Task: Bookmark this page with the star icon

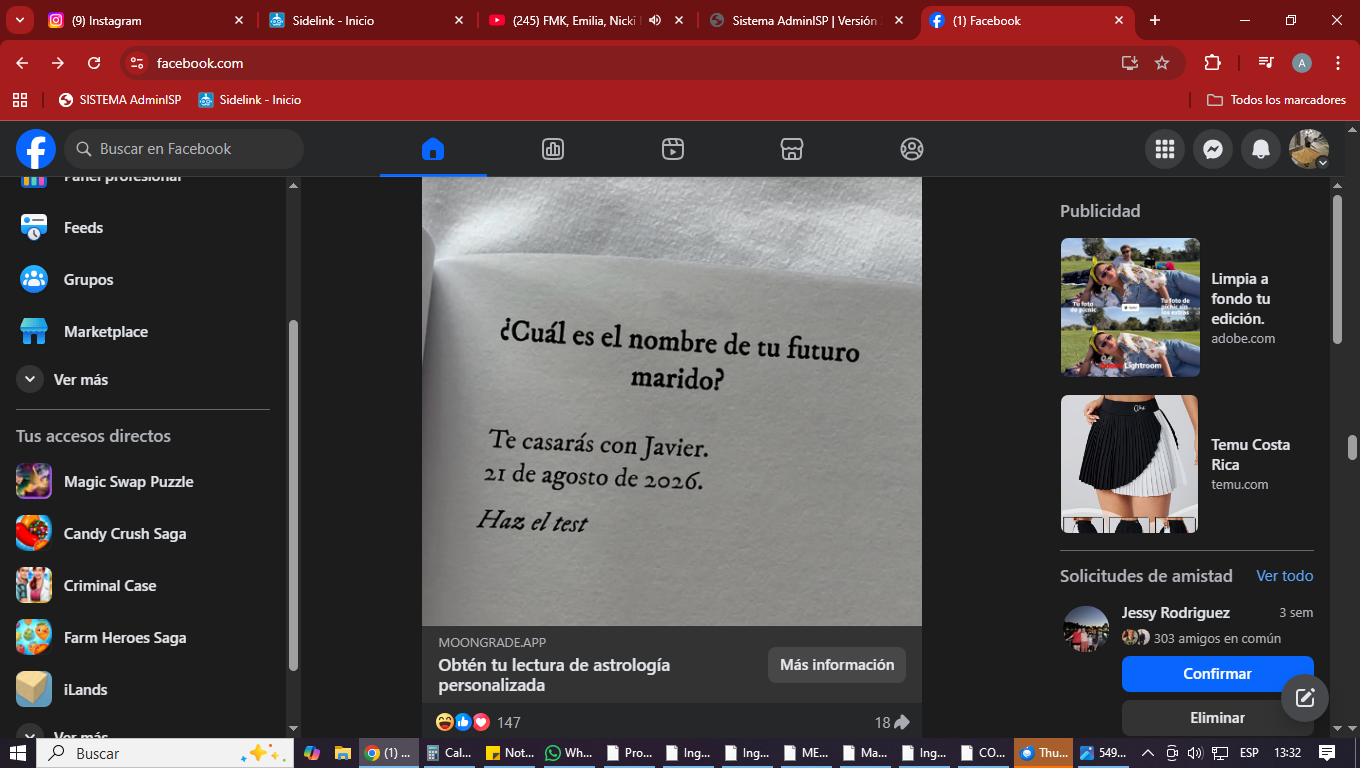Action: pyautogui.click(x=1162, y=63)
